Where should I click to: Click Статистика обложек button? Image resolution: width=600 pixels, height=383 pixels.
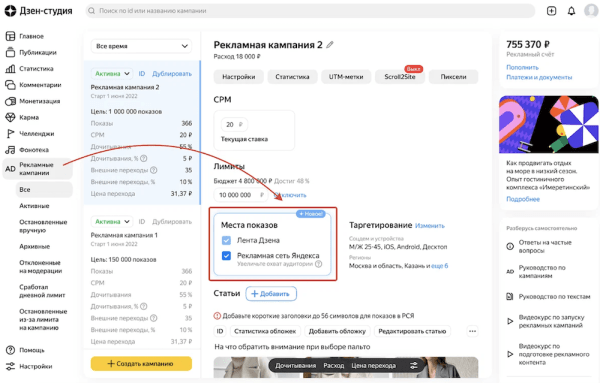click(x=265, y=331)
